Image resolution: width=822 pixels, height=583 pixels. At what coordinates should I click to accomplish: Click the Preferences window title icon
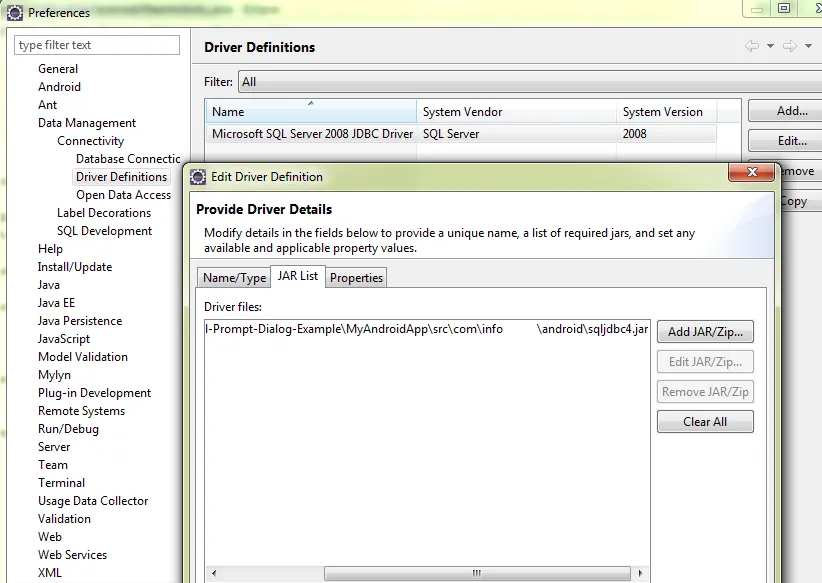[x=15, y=13]
